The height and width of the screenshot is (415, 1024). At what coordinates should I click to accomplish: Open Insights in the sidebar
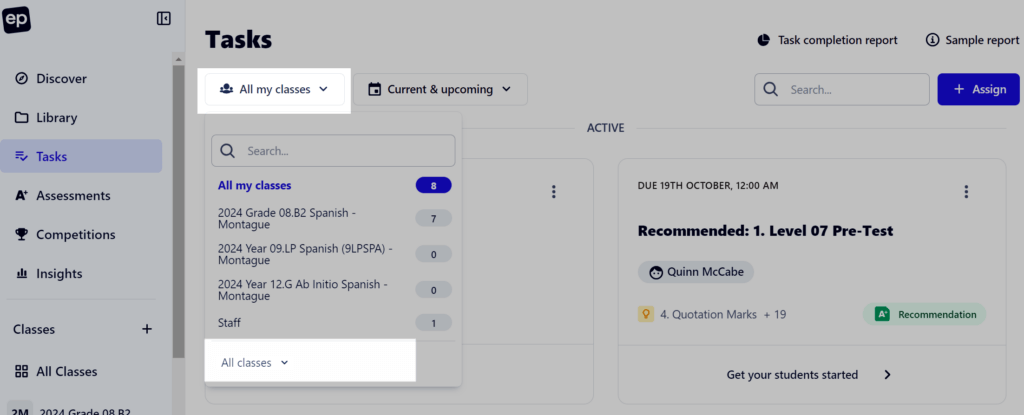point(81,273)
